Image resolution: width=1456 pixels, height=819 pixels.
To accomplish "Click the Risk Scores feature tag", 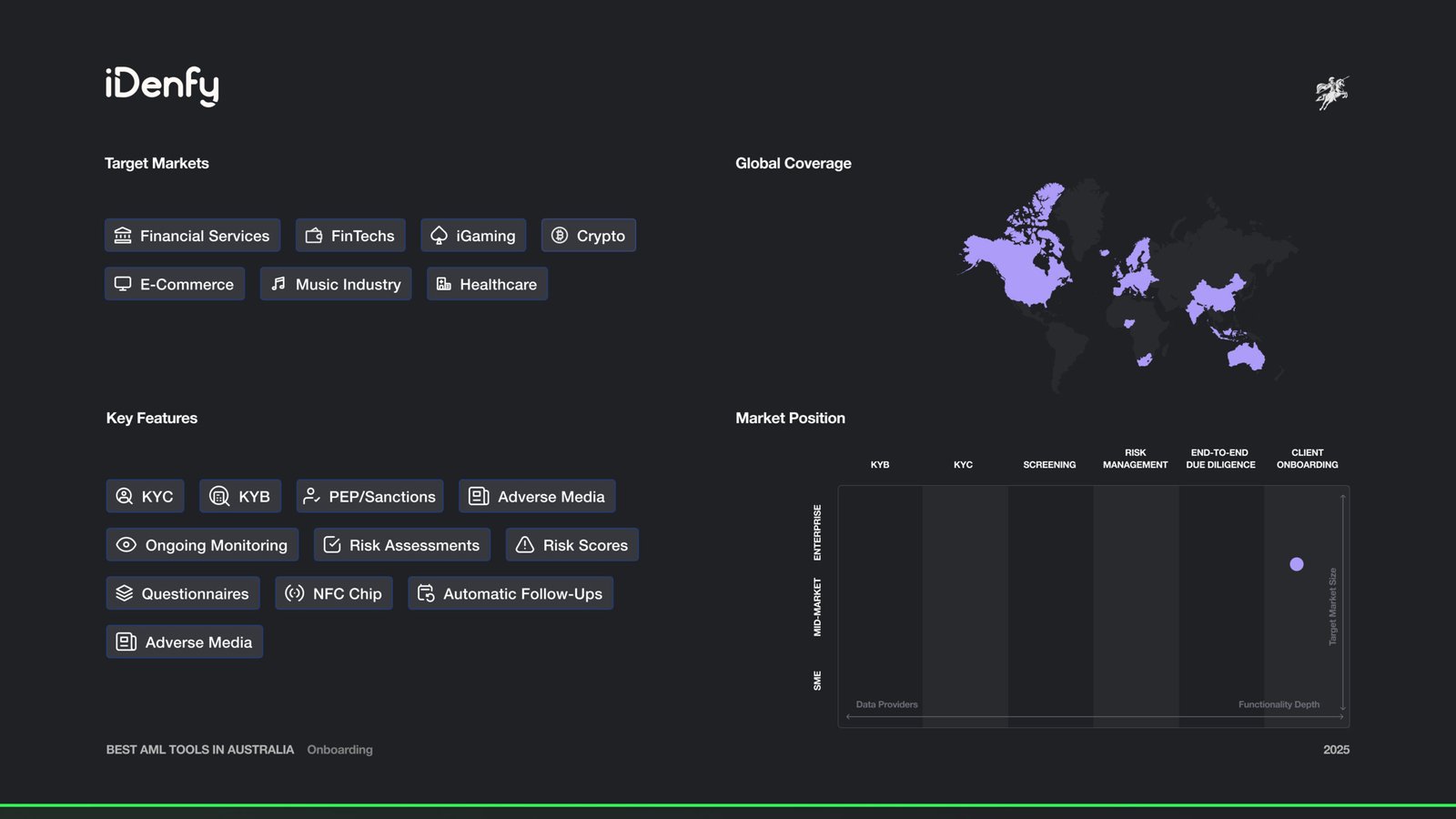I will coord(572,544).
